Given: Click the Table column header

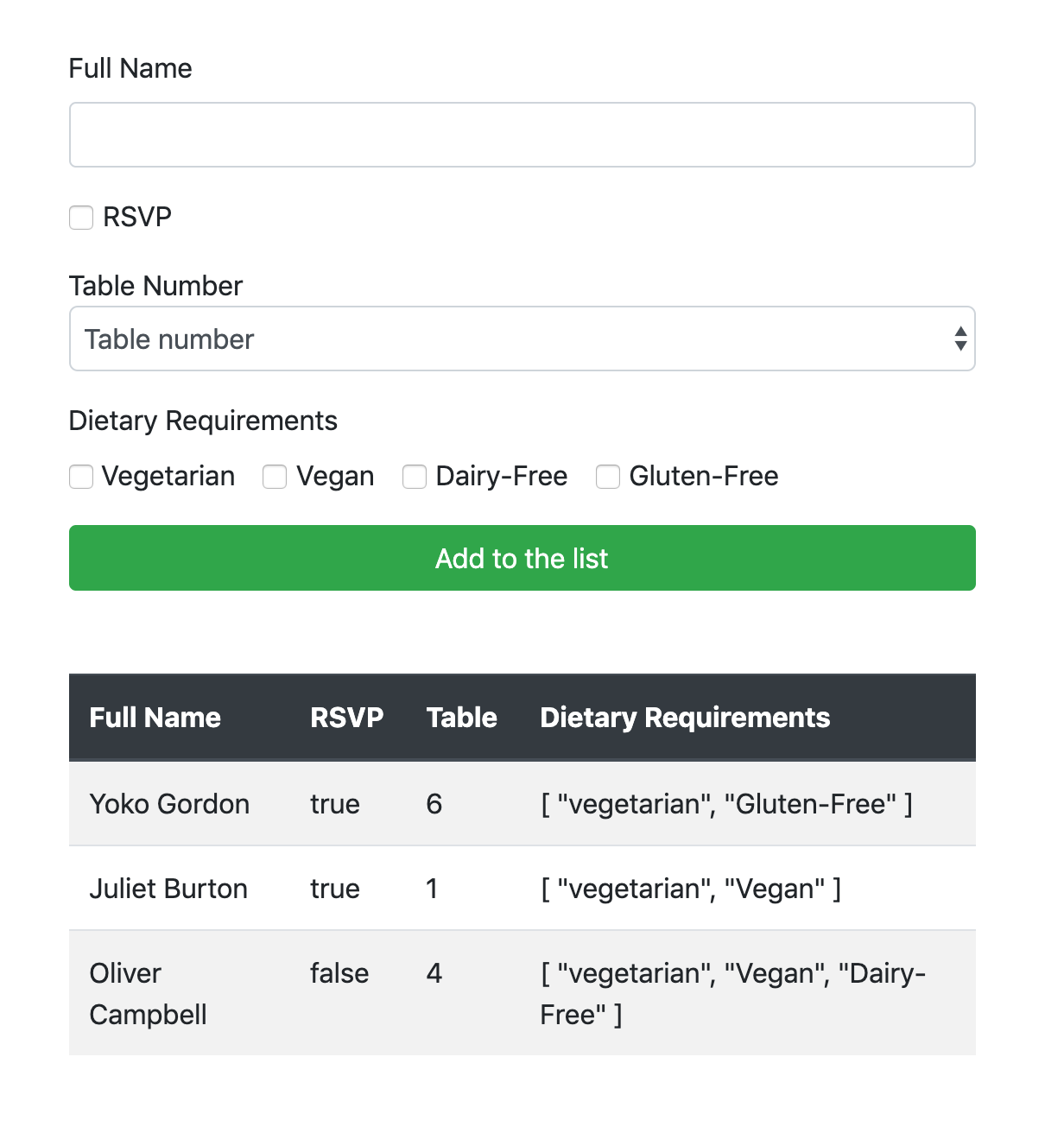Looking at the screenshot, I should point(461,718).
